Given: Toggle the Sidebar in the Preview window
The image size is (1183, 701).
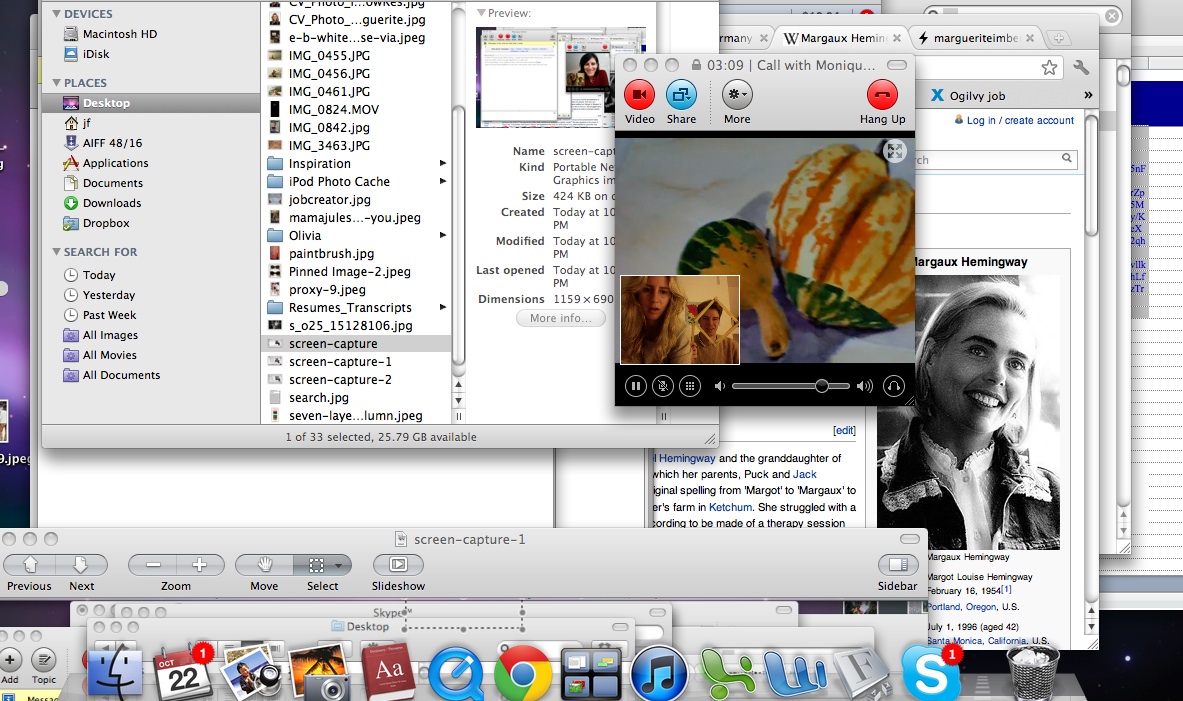Looking at the screenshot, I should click(897, 565).
